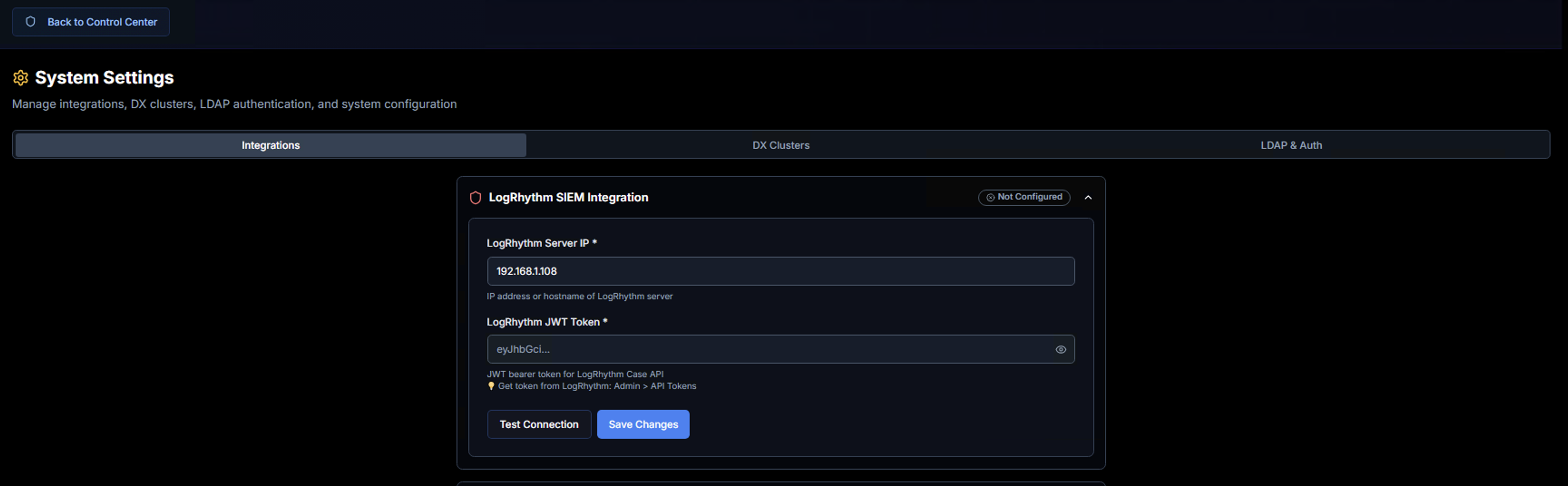1568x486 pixels.
Task: Click the LogRhythm SIEM Integration card title
Action: 568,197
